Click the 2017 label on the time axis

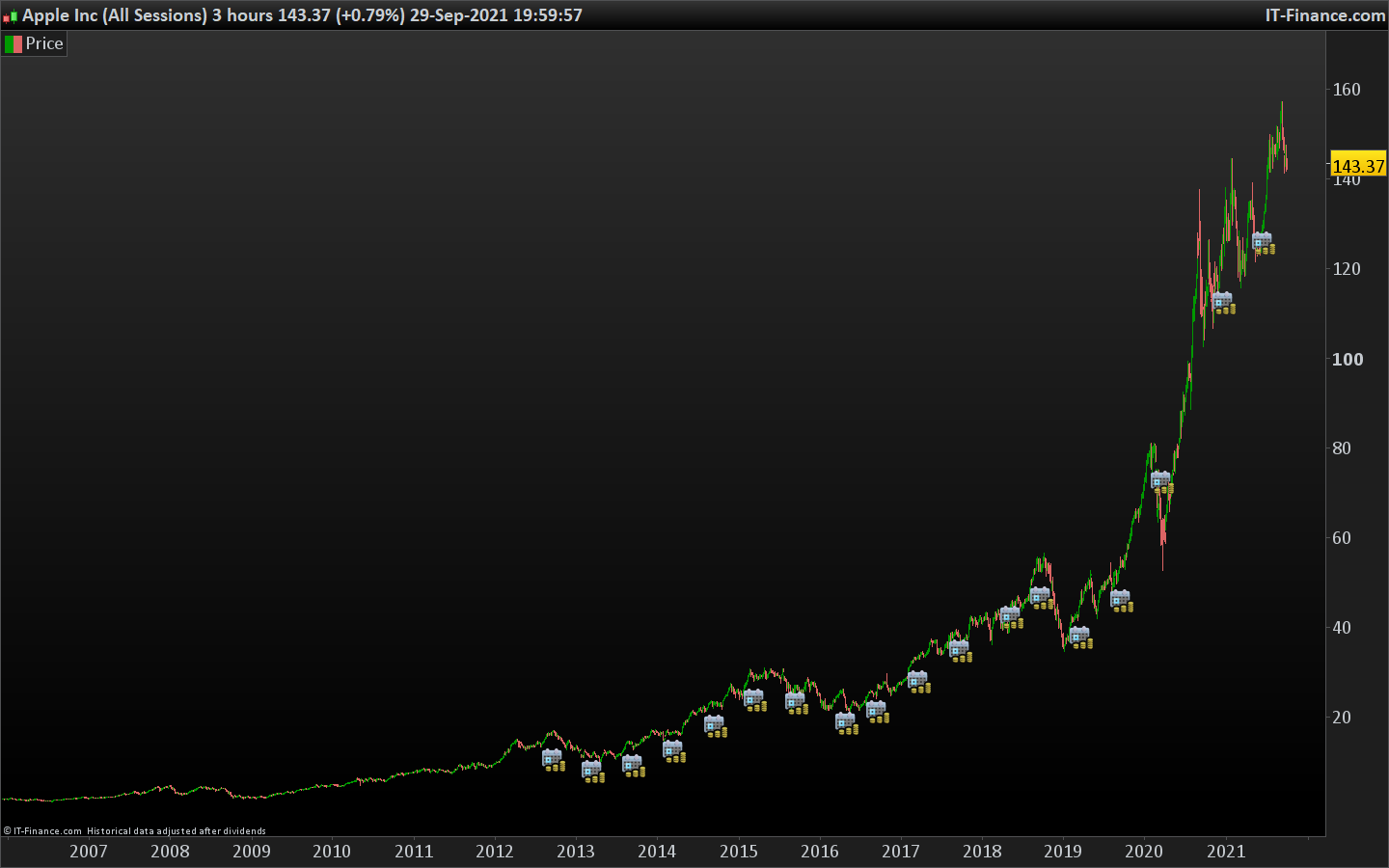[901, 852]
